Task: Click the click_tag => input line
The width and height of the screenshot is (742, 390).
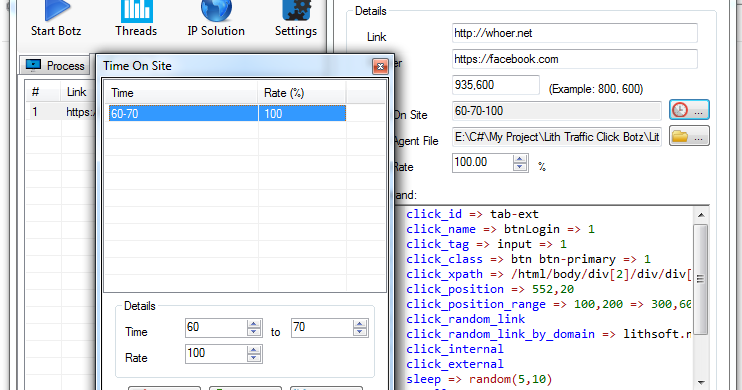Action: (486, 245)
